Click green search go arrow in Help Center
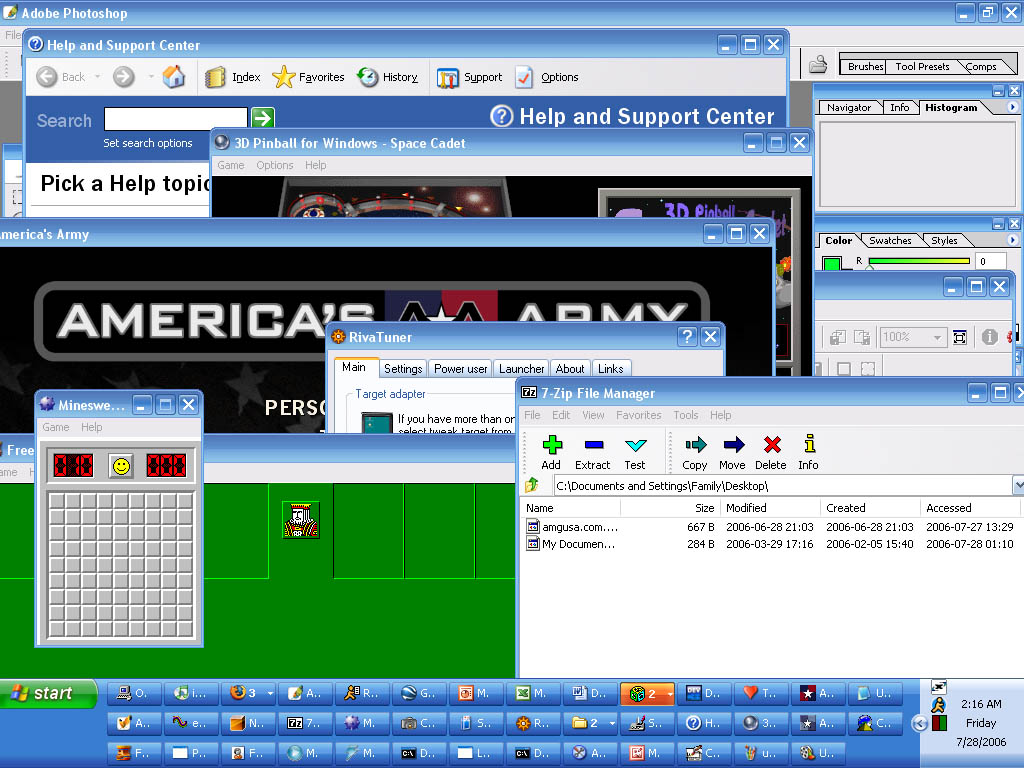The height and width of the screenshot is (768, 1024). click(263, 118)
